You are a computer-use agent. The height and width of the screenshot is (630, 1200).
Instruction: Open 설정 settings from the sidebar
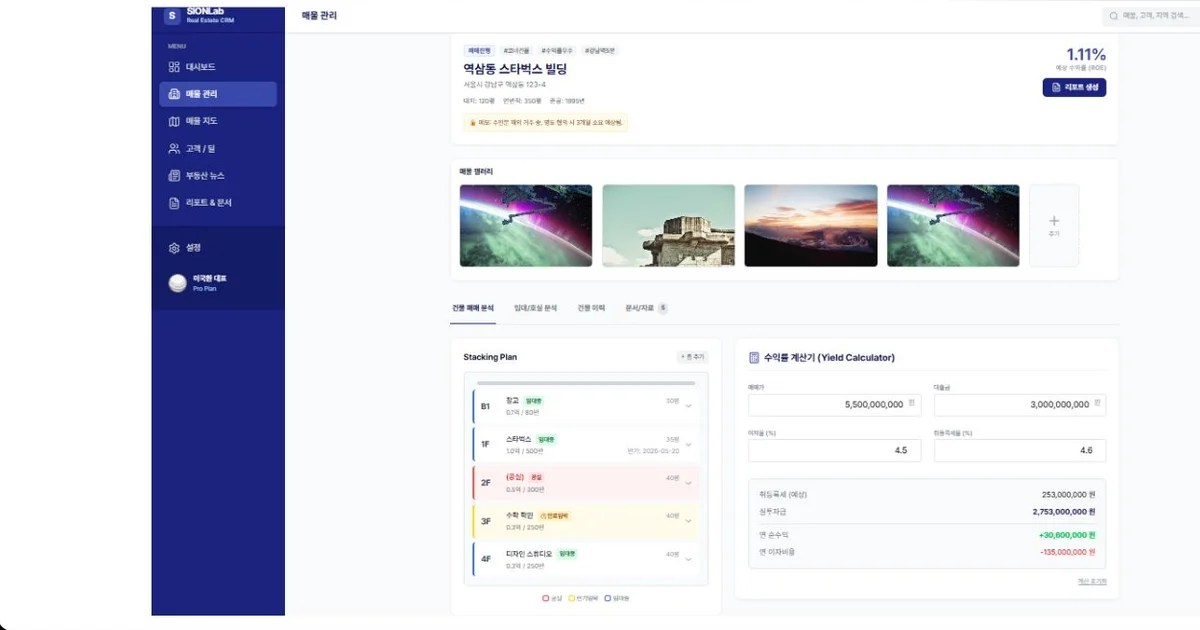tap(218, 247)
